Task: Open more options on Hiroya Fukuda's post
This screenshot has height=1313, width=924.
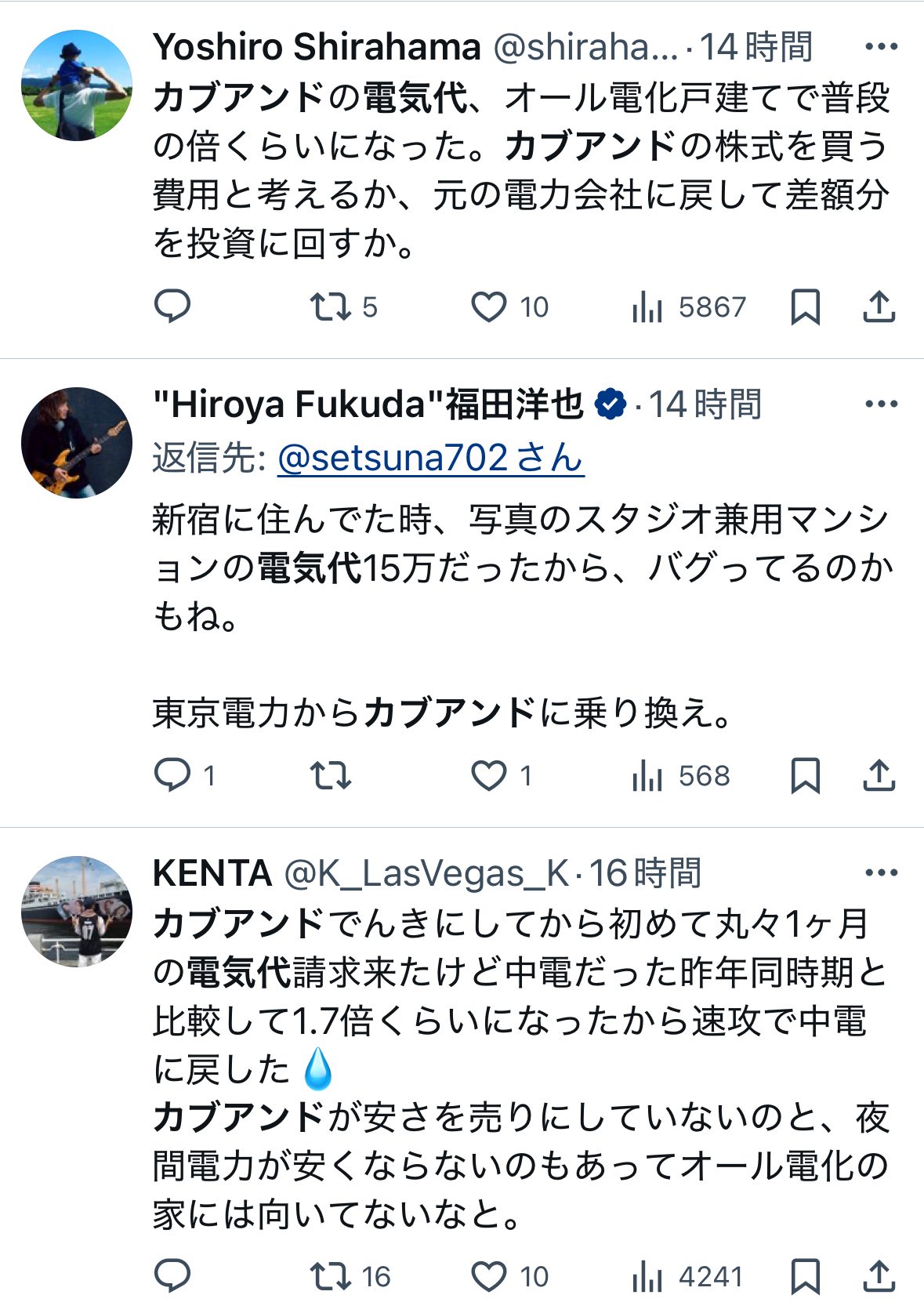Action: click(881, 404)
